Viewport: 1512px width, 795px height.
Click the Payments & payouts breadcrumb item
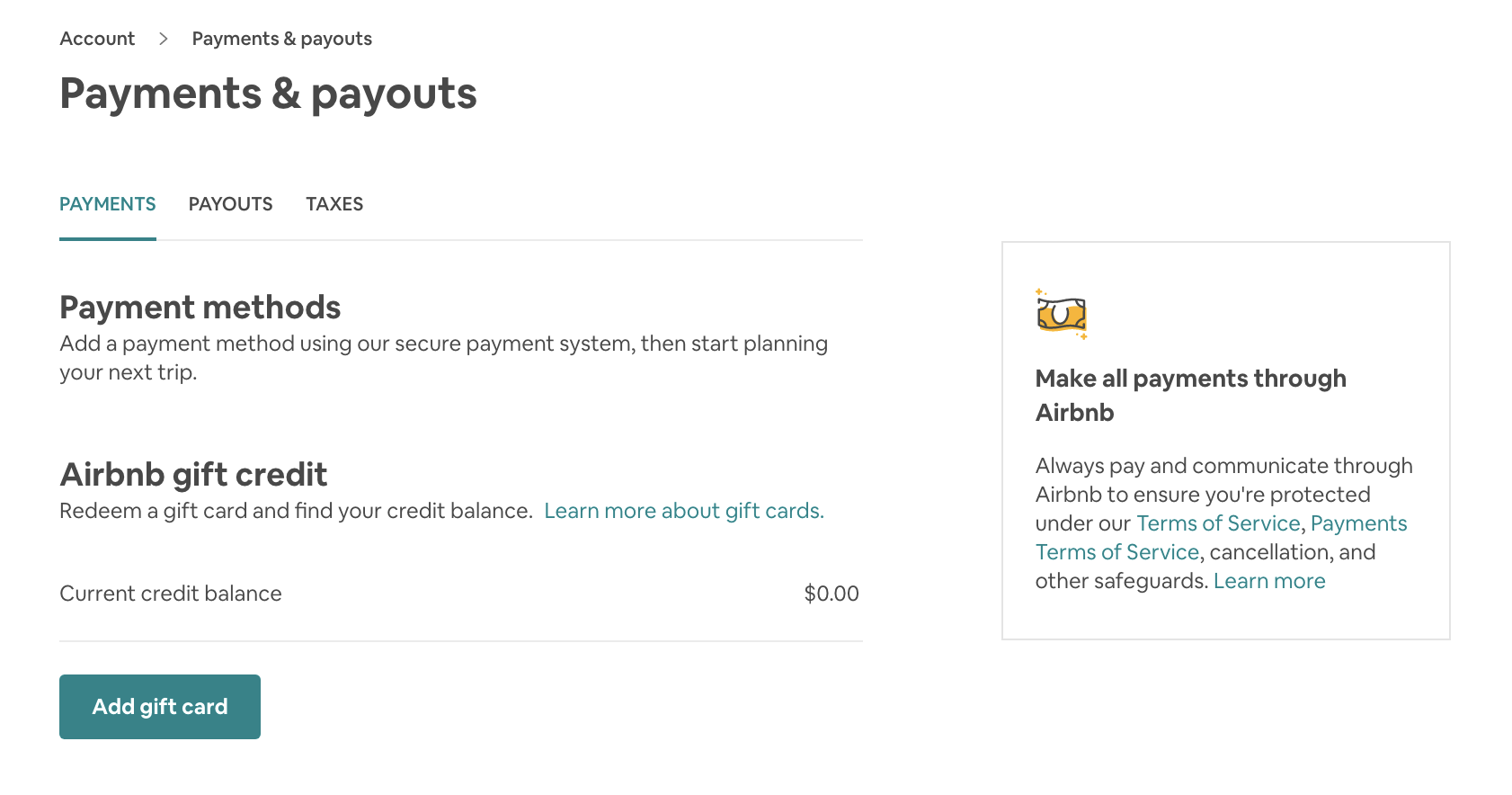(x=281, y=39)
